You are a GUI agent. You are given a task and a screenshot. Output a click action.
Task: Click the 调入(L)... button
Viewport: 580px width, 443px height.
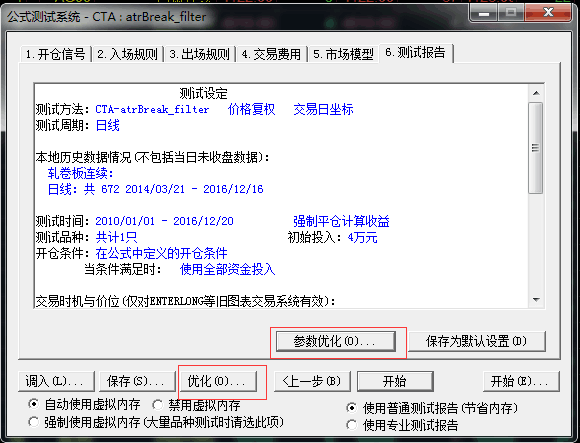(x=56, y=381)
